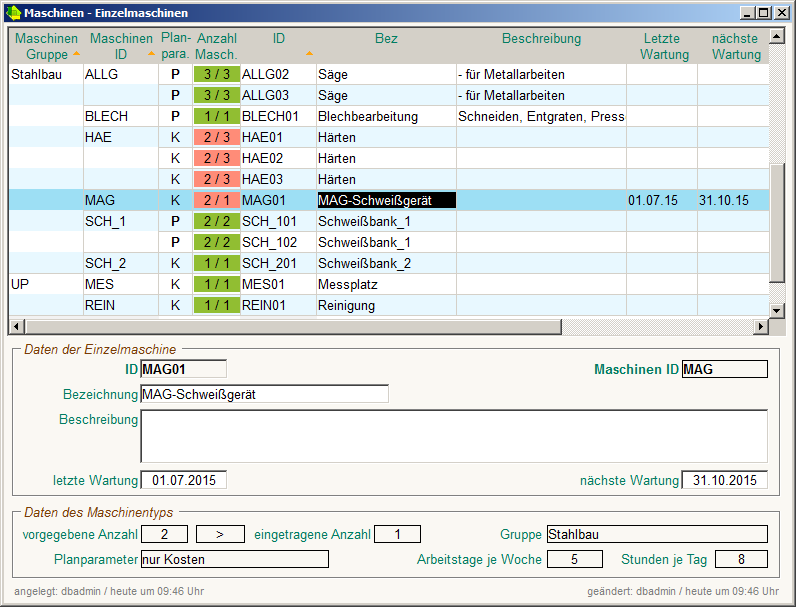Click the empty Beschreibung text area
796x607 pixels.
click(x=454, y=436)
